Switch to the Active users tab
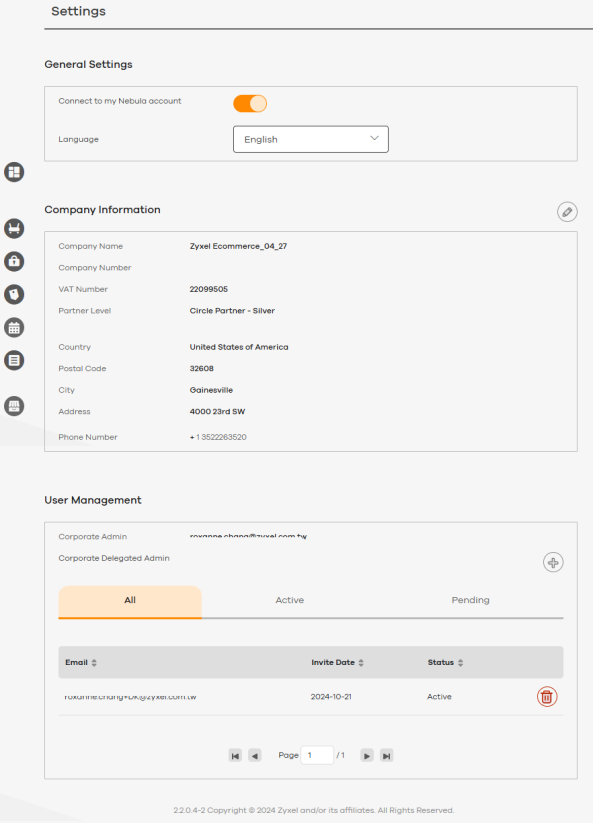 (290, 600)
